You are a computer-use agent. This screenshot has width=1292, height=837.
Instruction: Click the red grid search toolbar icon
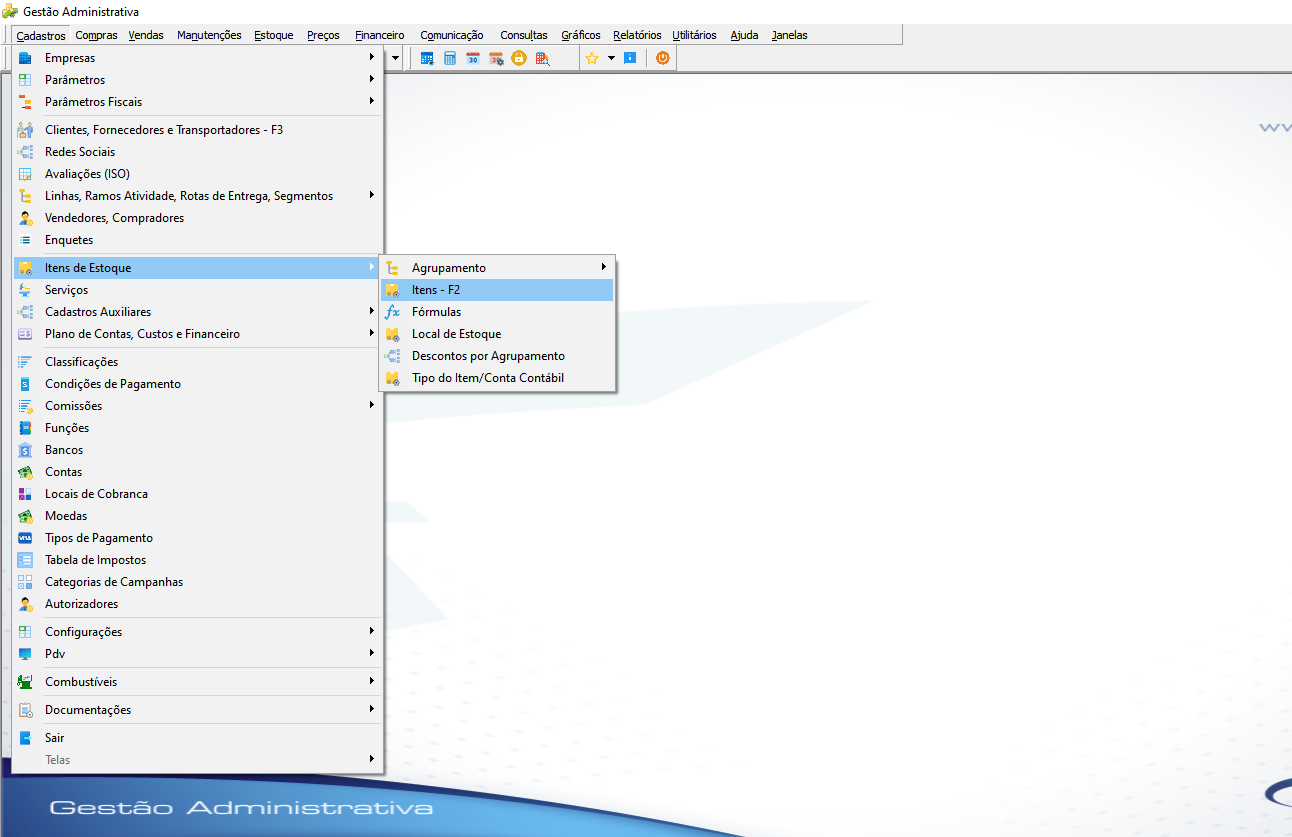pos(542,58)
